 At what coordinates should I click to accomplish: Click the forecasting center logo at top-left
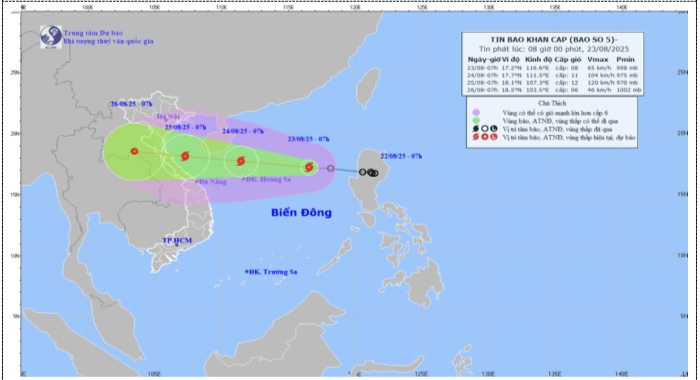(50, 37)
